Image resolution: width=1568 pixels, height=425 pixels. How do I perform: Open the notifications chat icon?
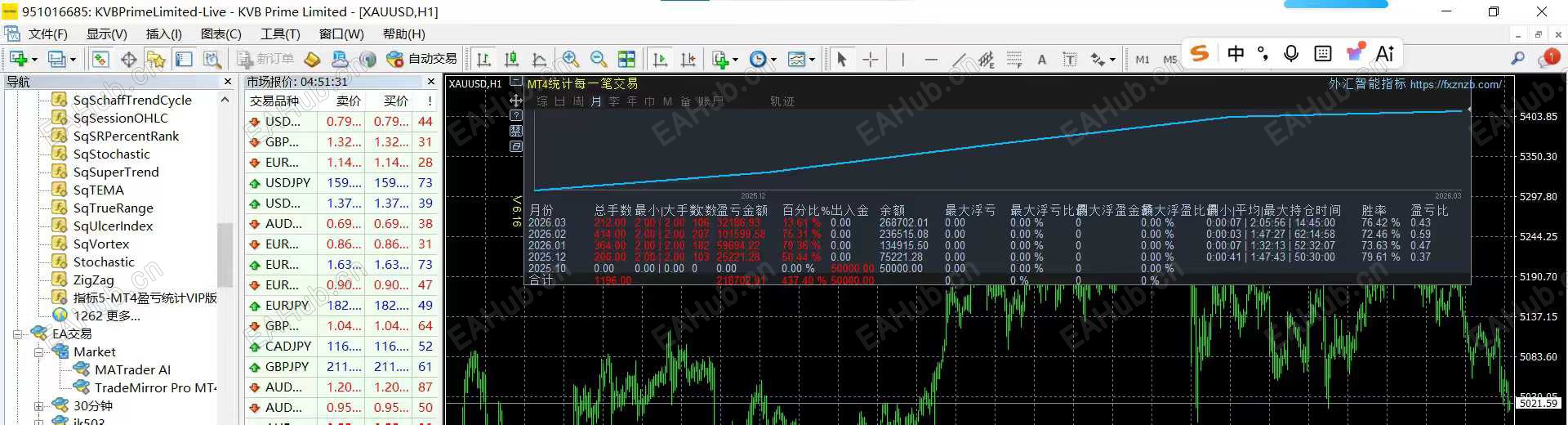pos(1548,57)
